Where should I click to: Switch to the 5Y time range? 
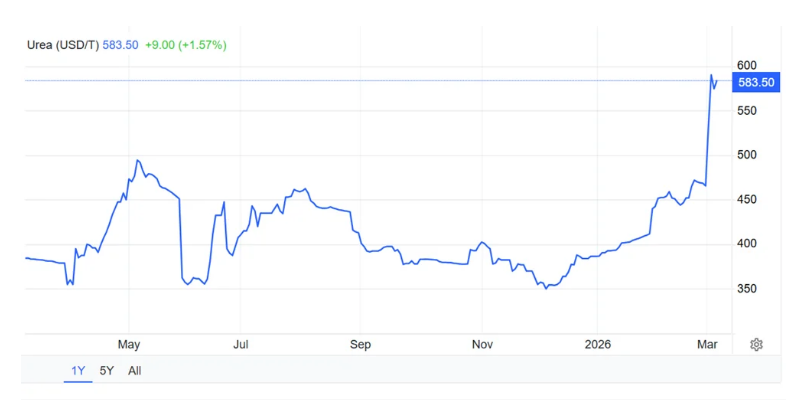click(x=106, y=371)
